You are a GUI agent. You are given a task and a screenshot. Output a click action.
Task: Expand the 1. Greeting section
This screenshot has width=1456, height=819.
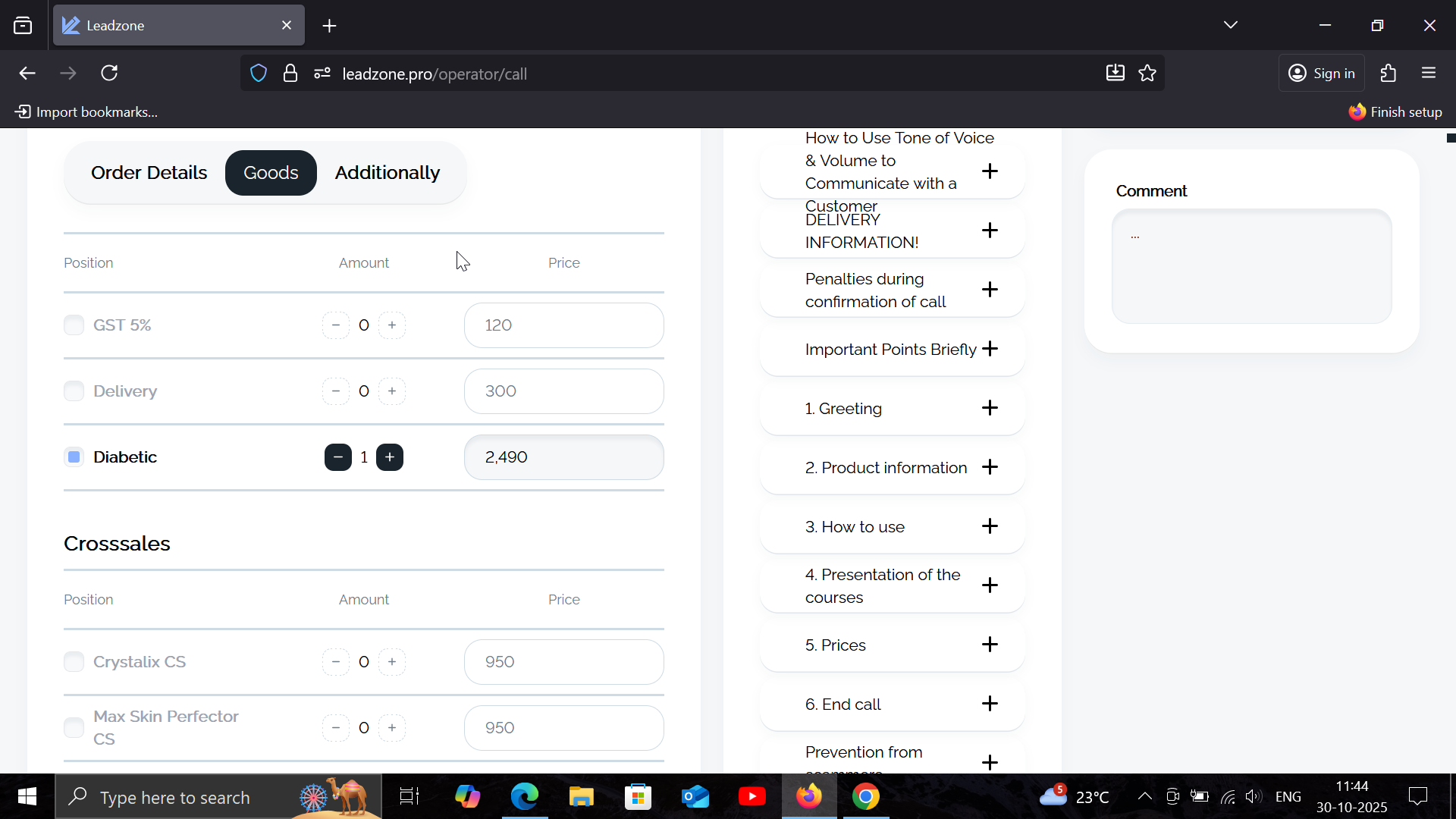[x=989, y=408]
